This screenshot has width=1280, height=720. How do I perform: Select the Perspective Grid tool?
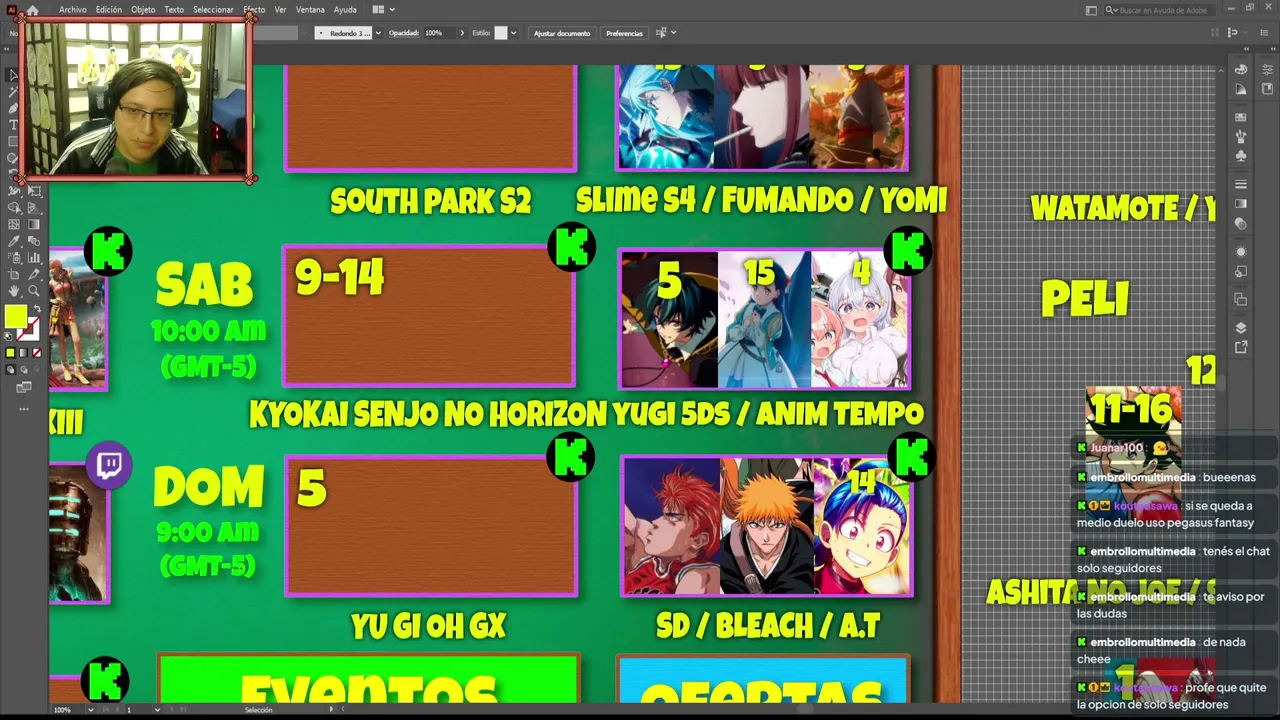pyautogui.click(x=33, y=208)
